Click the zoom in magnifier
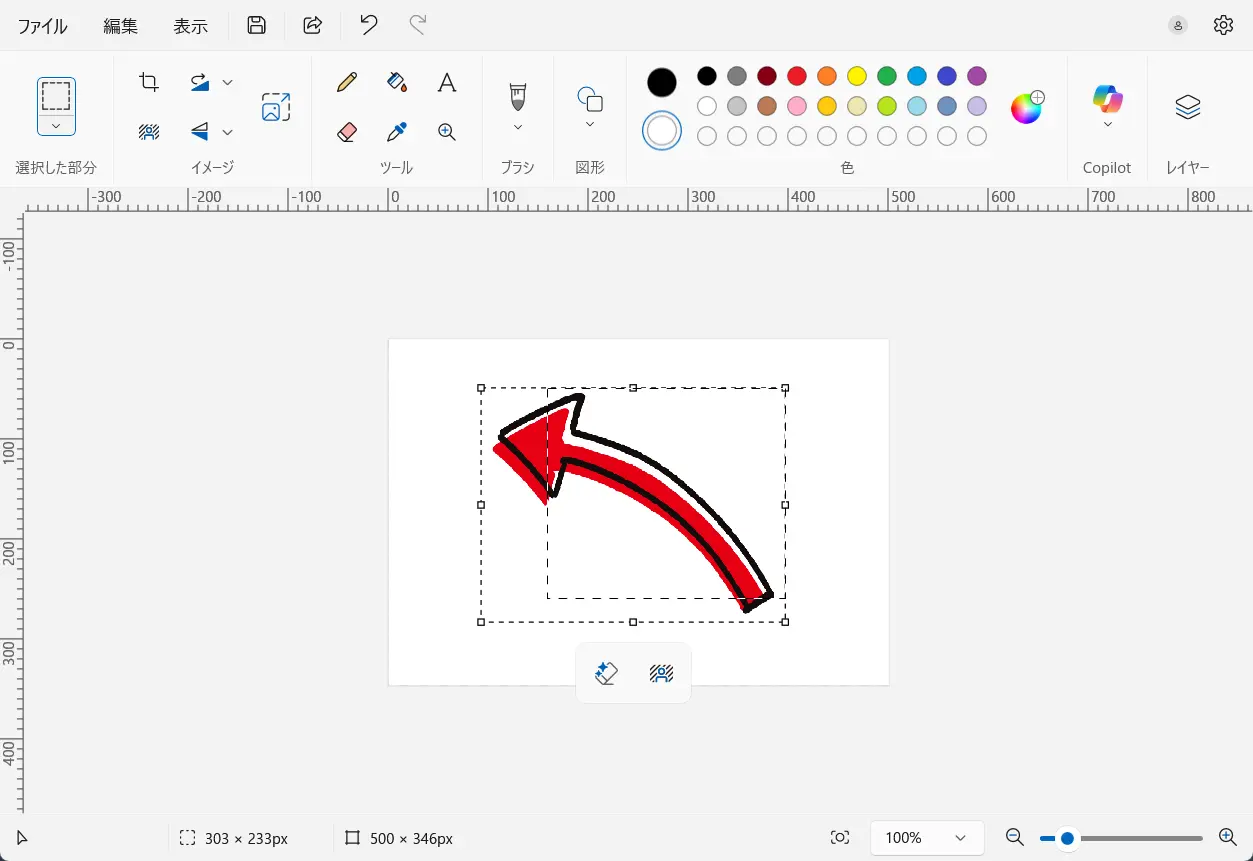The width and height of the screenshot is (1253, 861). 1228,838
